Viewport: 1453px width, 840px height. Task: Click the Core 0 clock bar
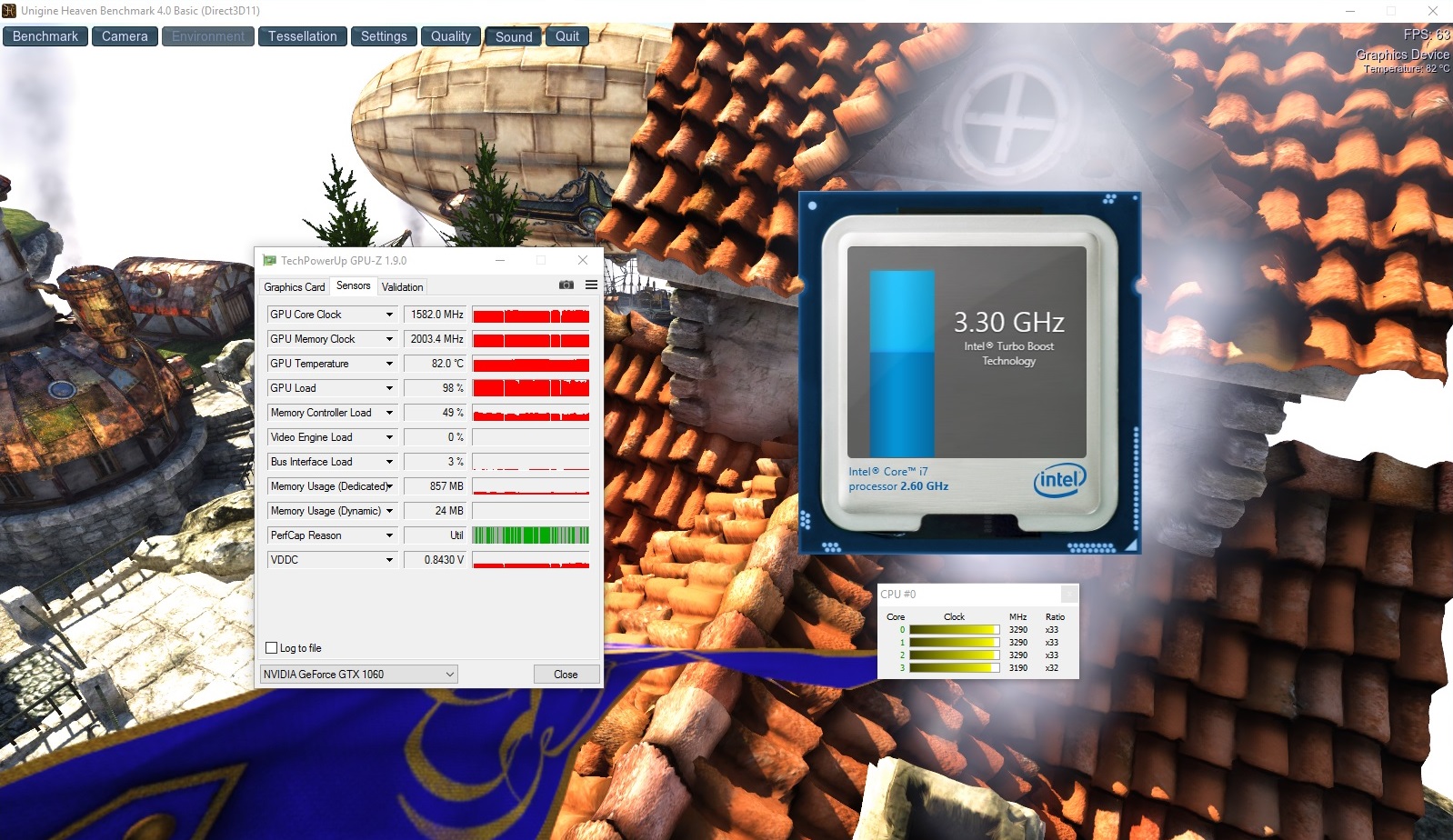pyautogui.click(x=955, y=630)
